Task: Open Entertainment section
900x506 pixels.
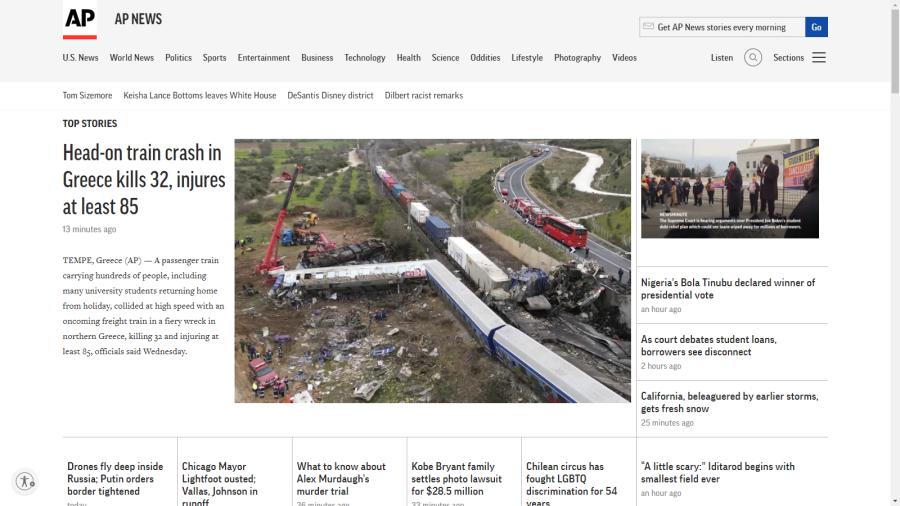Action: pyautogui.click(x=263, y=57)
